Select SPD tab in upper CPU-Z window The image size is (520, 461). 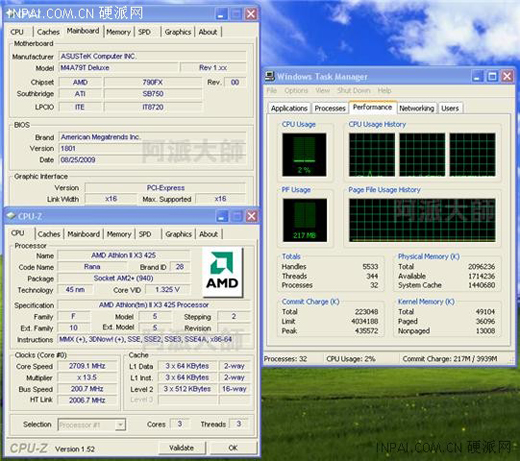tap(144, 32)
